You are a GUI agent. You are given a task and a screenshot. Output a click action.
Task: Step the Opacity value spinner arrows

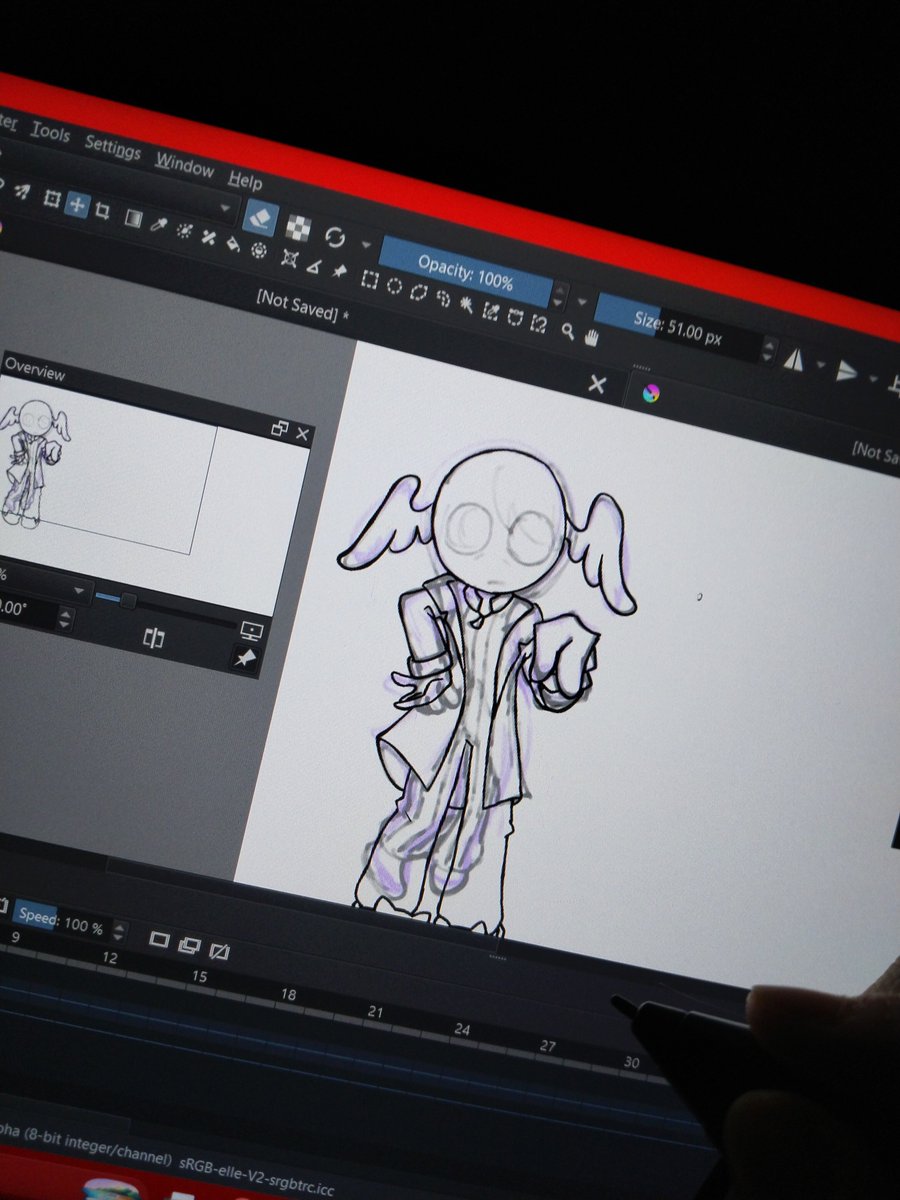560,296
